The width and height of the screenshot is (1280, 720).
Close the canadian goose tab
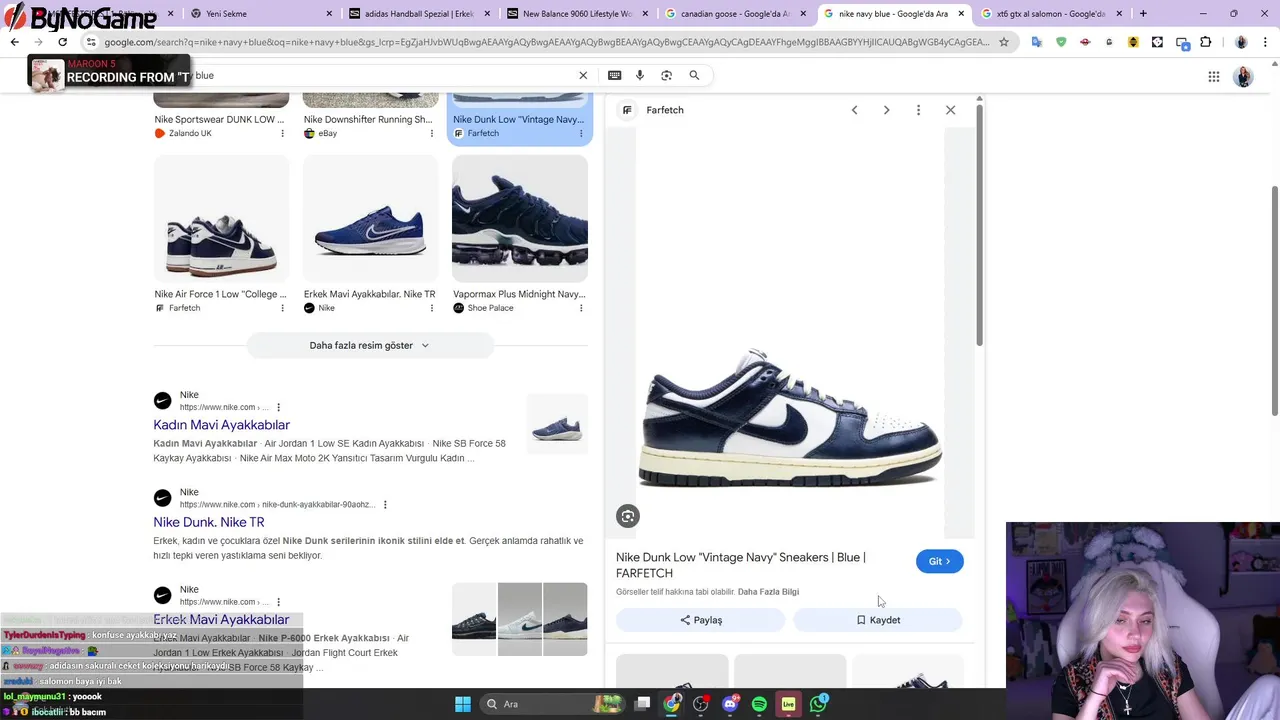(803, 14)
